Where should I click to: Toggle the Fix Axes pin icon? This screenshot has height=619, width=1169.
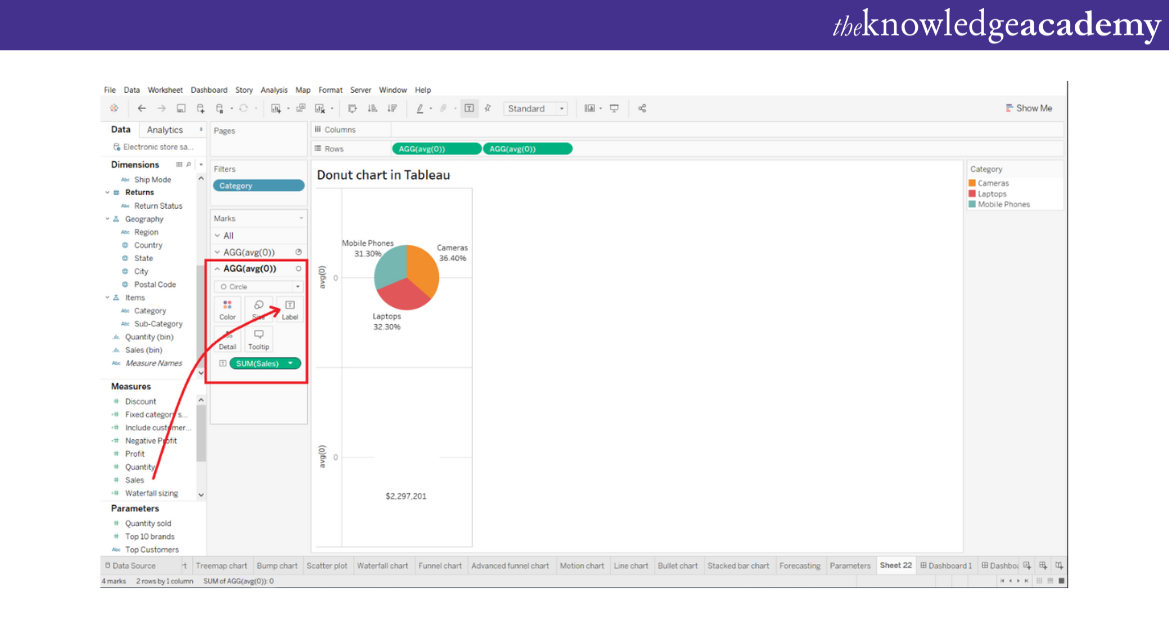(x=487, y=108)
